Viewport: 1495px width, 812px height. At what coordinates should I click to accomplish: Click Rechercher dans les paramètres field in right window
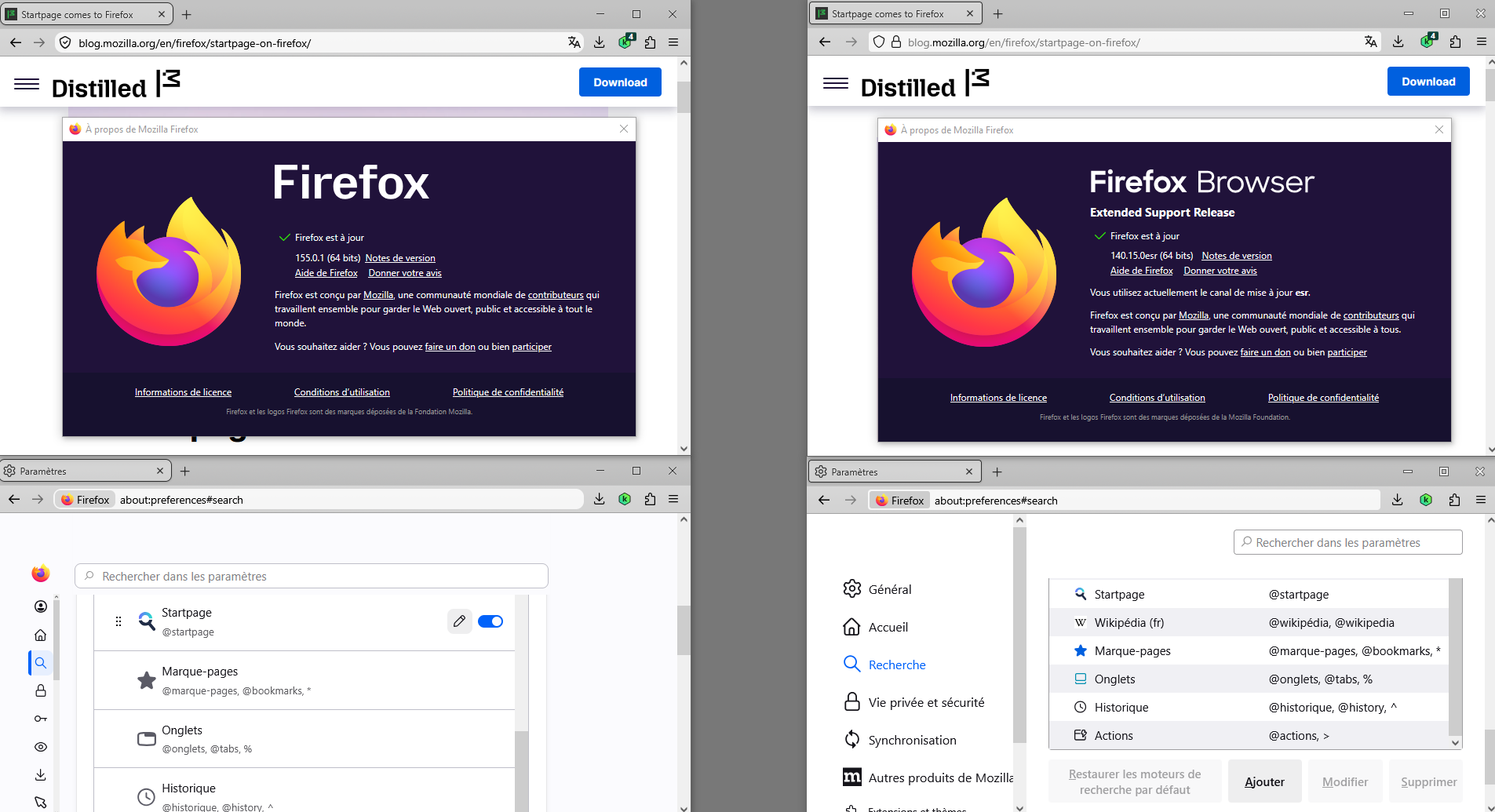(x=1347, y=542)
